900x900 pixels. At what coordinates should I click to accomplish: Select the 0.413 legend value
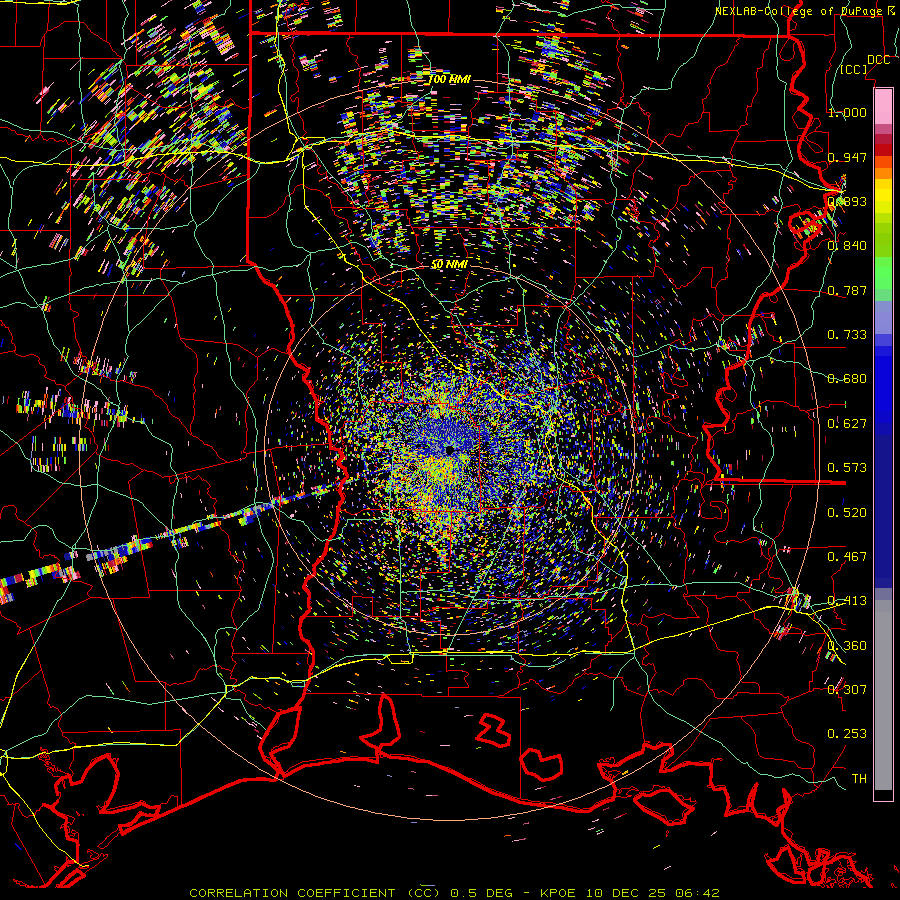point(847,601)
